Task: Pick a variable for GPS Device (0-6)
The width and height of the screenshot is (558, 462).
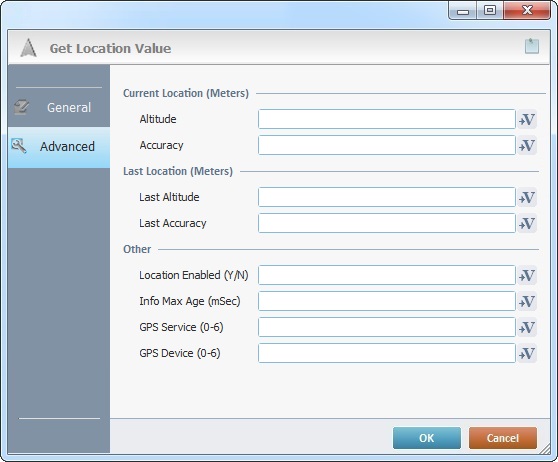Action: click(x=527, y=353)
